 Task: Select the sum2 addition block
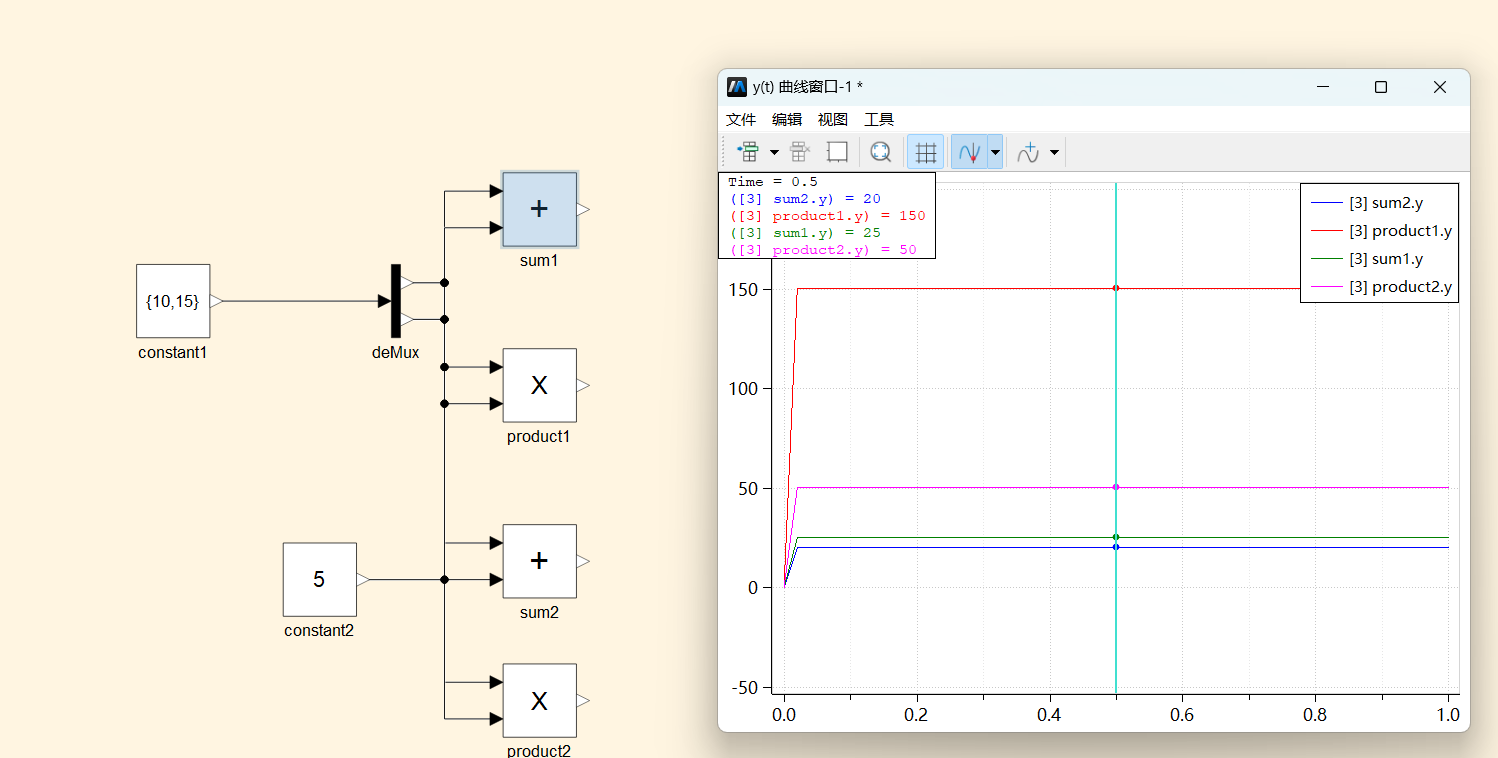point(539,561)
